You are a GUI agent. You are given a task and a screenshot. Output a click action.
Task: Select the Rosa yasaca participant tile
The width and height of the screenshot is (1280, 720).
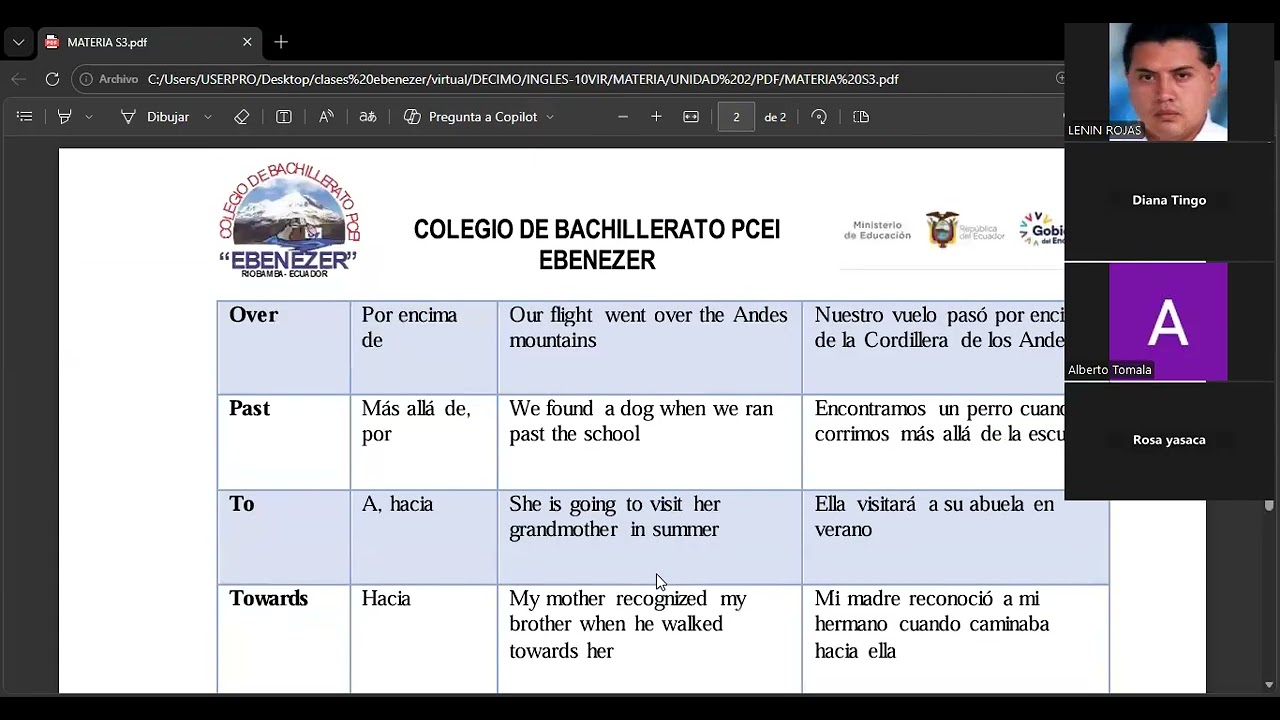[1169, 440]
